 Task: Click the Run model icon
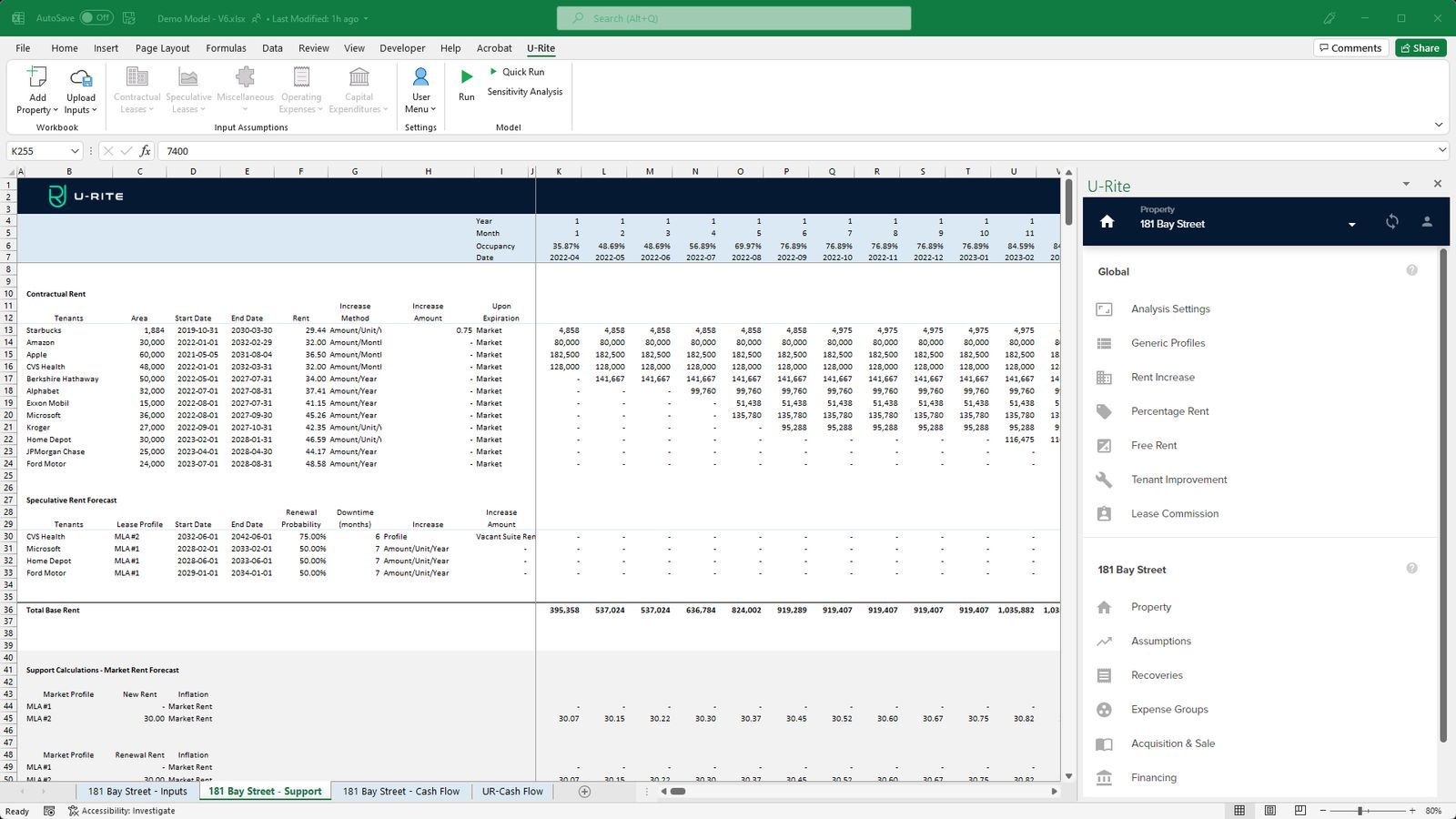[x=466, y=80]
